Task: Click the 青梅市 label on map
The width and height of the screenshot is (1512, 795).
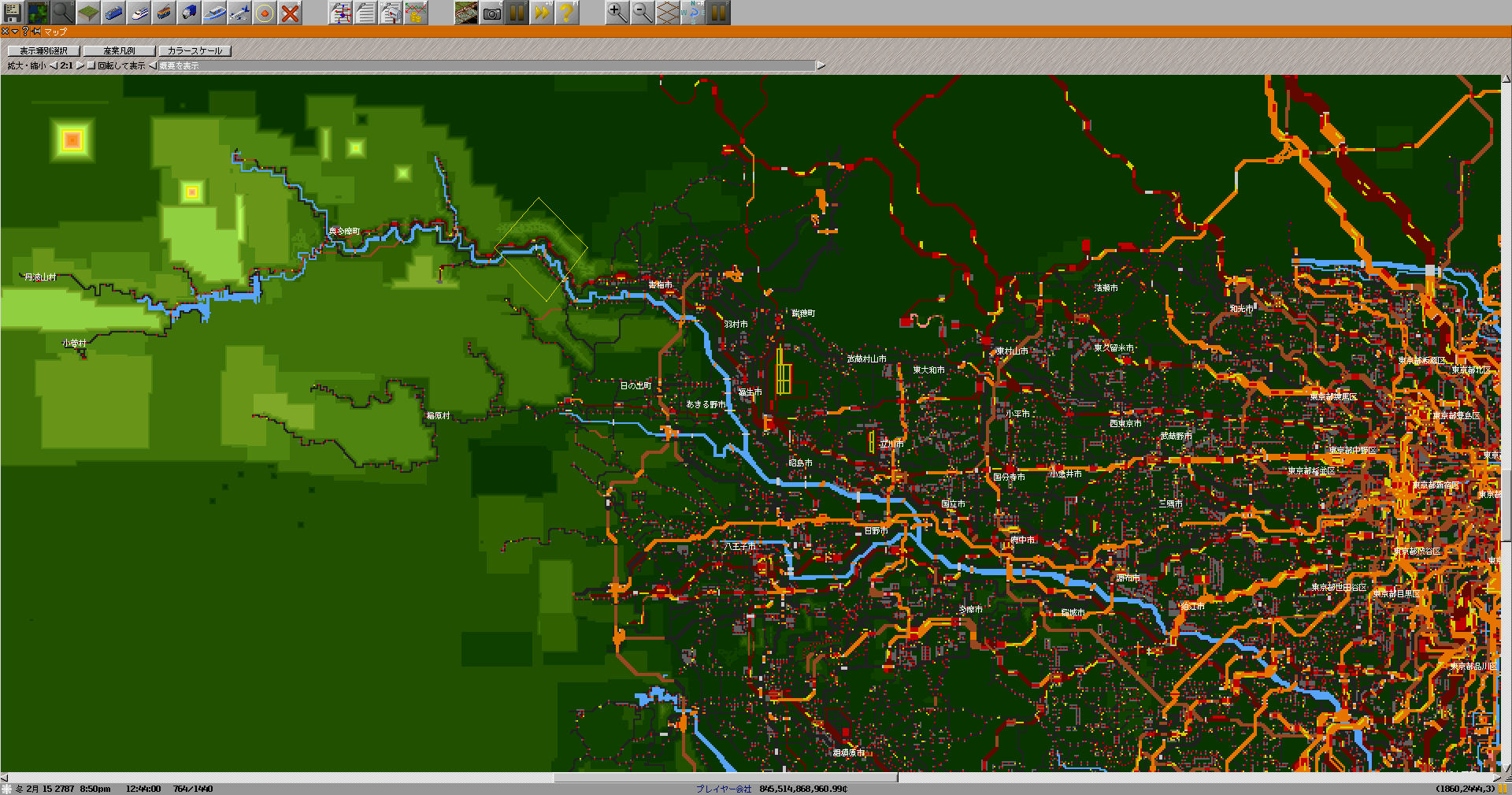Action: (660, 284)
